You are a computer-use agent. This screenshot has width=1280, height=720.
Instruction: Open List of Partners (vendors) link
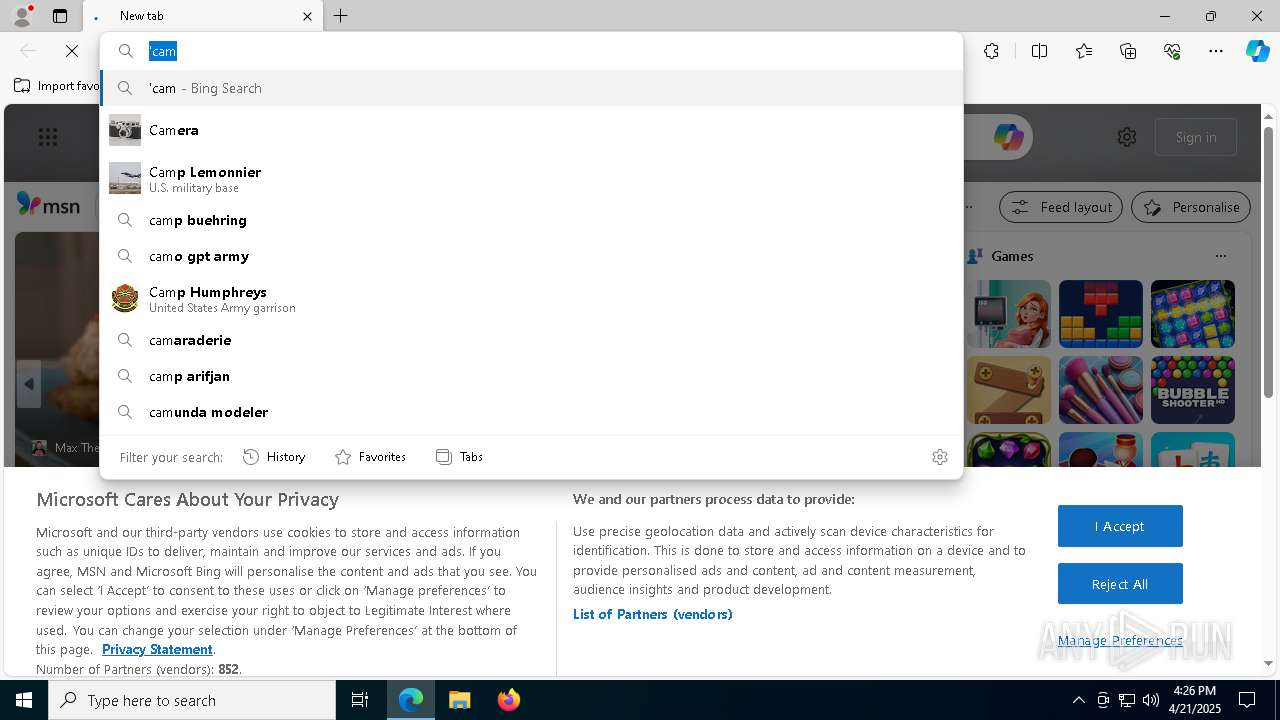(653, 614)
